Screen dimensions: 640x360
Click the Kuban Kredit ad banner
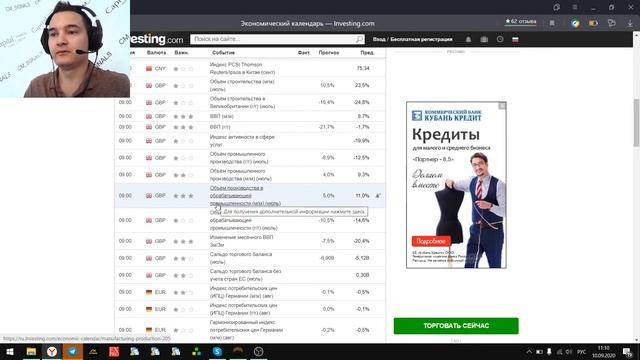456,185
